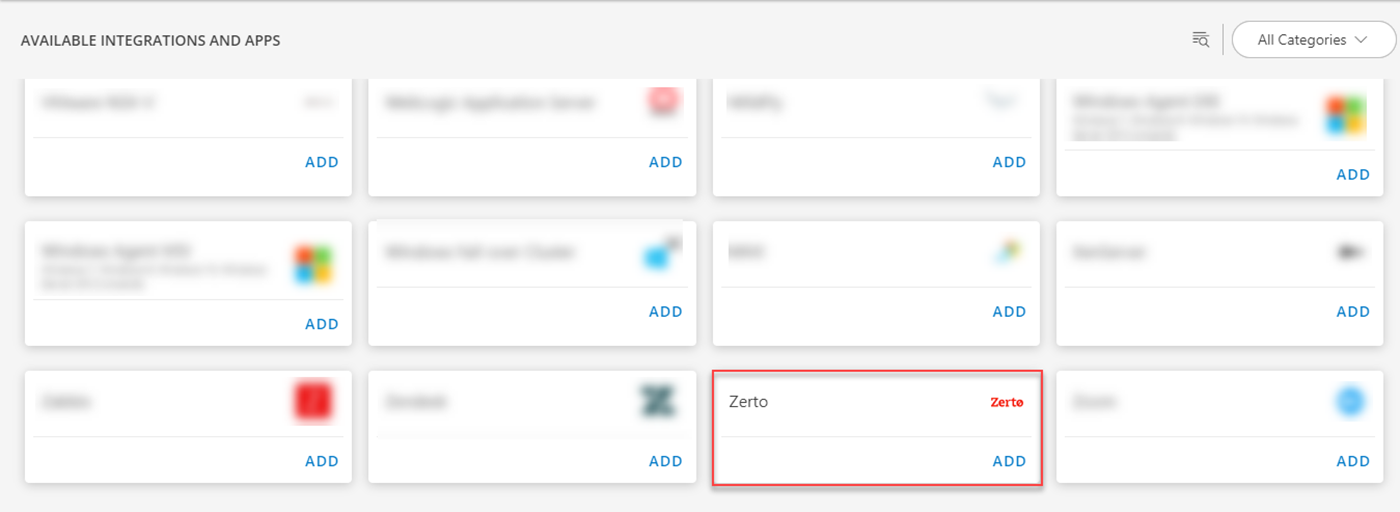The height and width of the screenshot is (512, 1400).
Task: Click the Available Integrations and Apps heading
Action: 151,41
